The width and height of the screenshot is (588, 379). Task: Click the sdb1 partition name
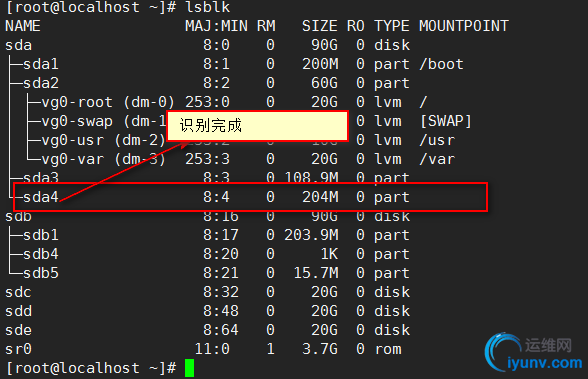pyautogui.click(x=41, y=235)
